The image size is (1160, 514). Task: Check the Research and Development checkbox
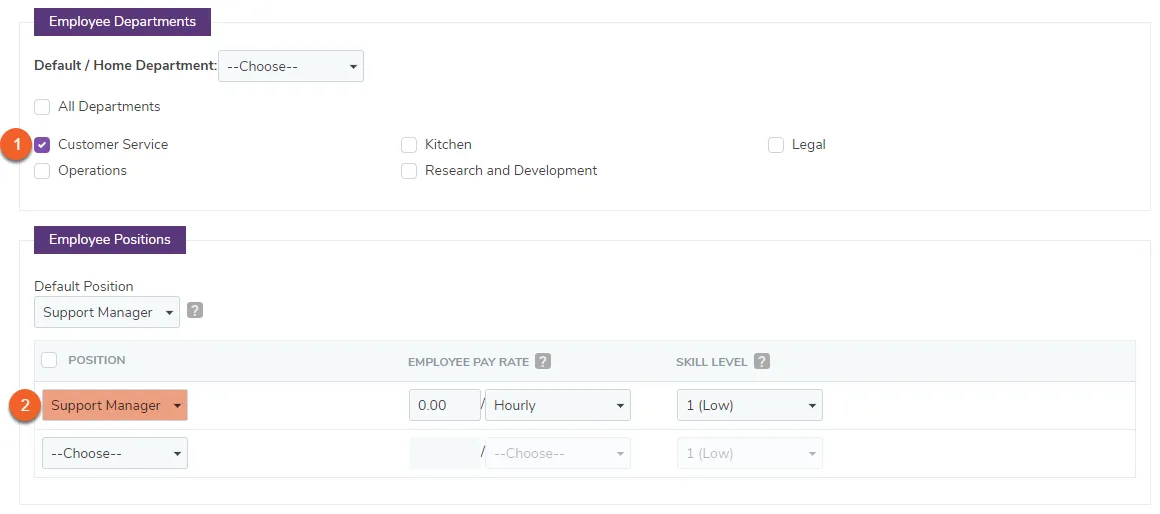(409, 171)
